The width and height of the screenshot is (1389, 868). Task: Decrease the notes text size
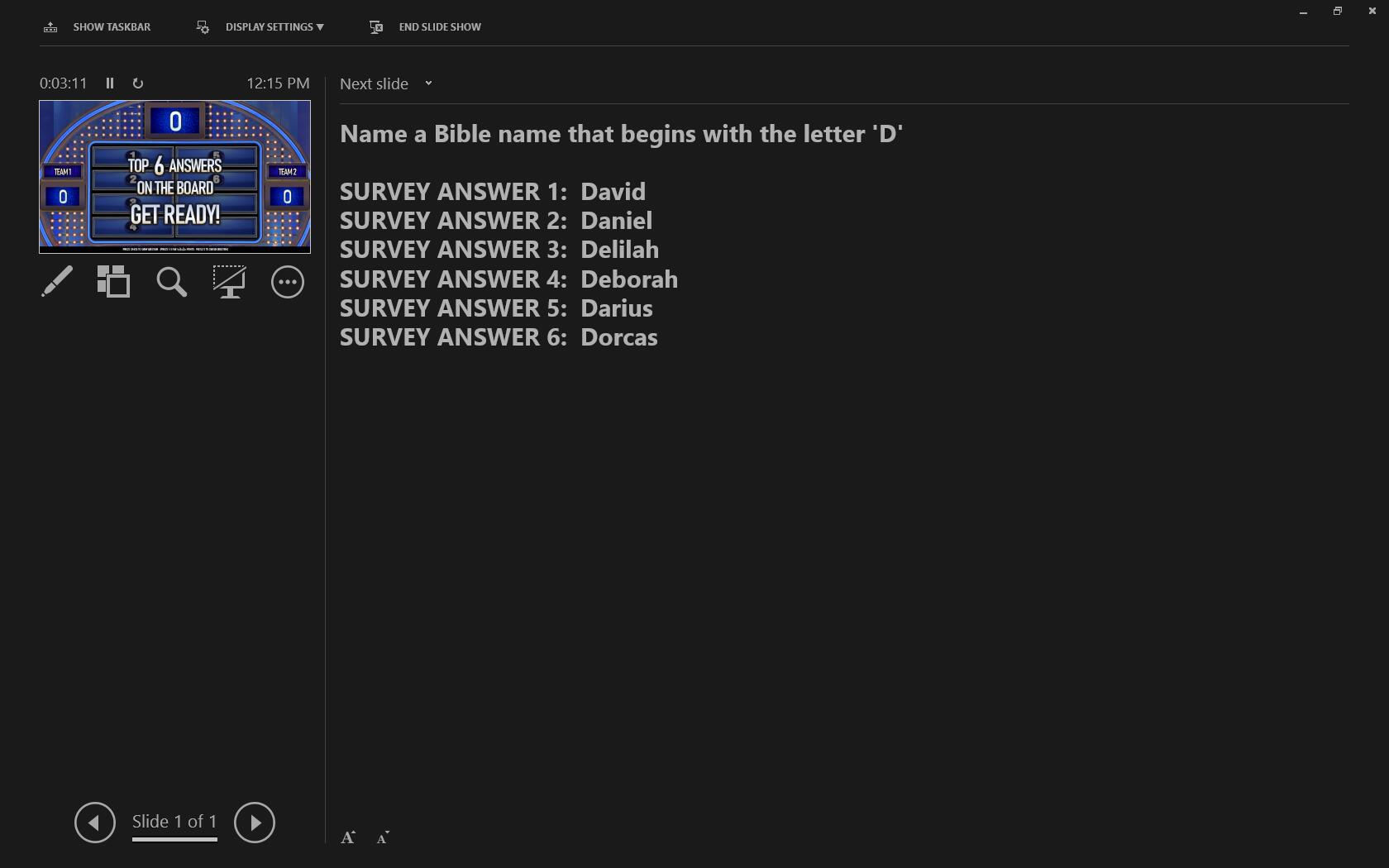tap(383, 837)
